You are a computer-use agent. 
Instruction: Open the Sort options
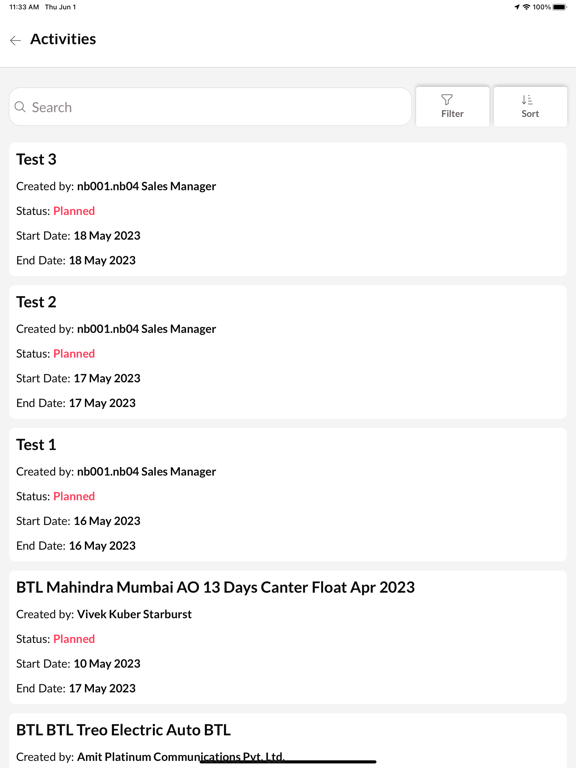click(530, 107)
